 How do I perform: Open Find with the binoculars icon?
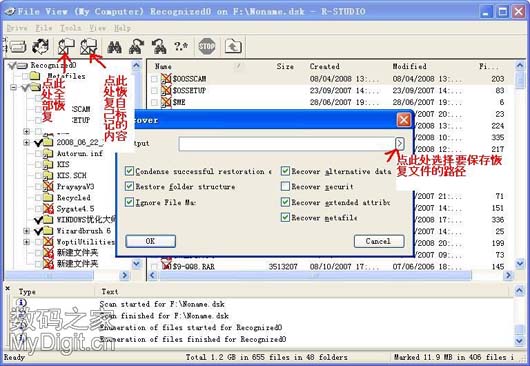coord(115,47)
